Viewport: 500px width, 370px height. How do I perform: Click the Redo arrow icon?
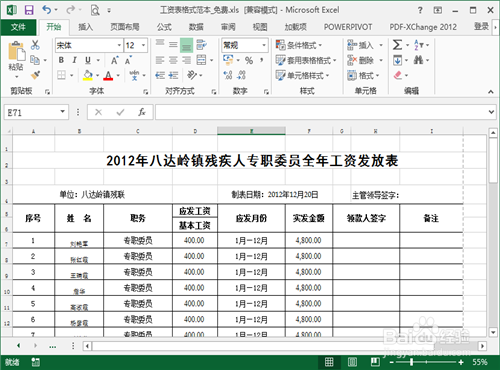coord(70,10)
